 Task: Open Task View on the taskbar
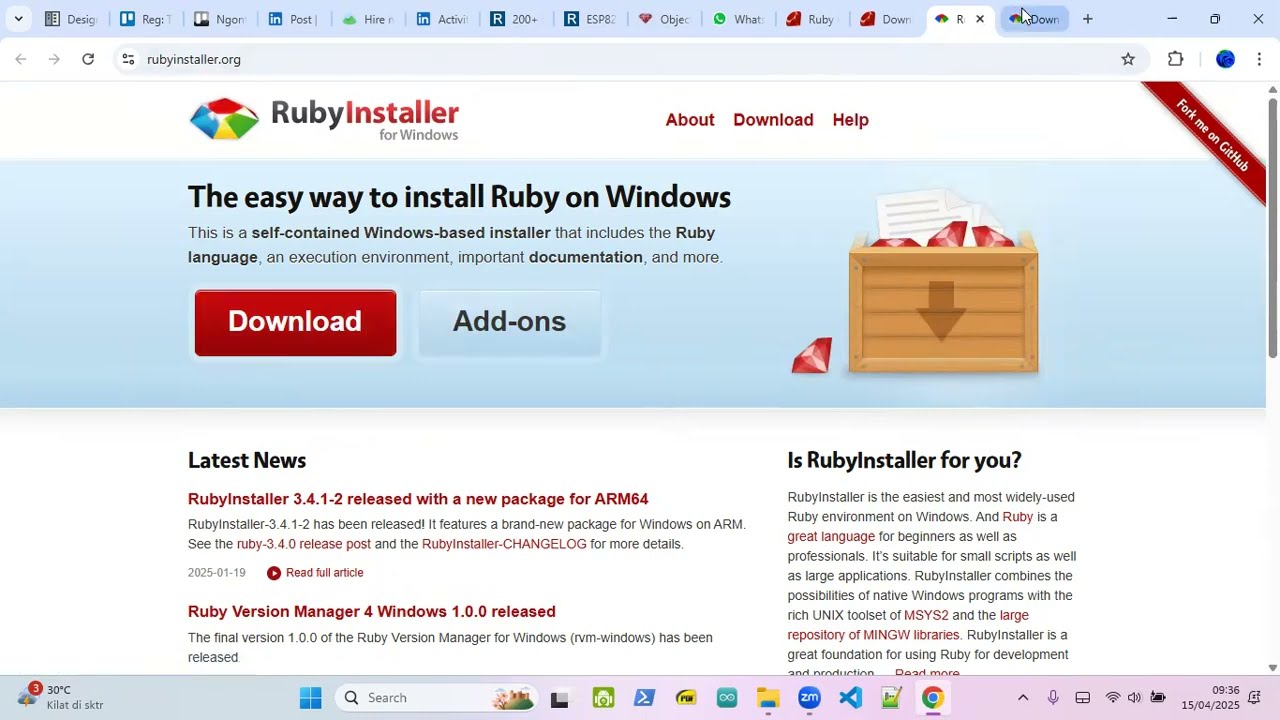(x=560, y=698)
